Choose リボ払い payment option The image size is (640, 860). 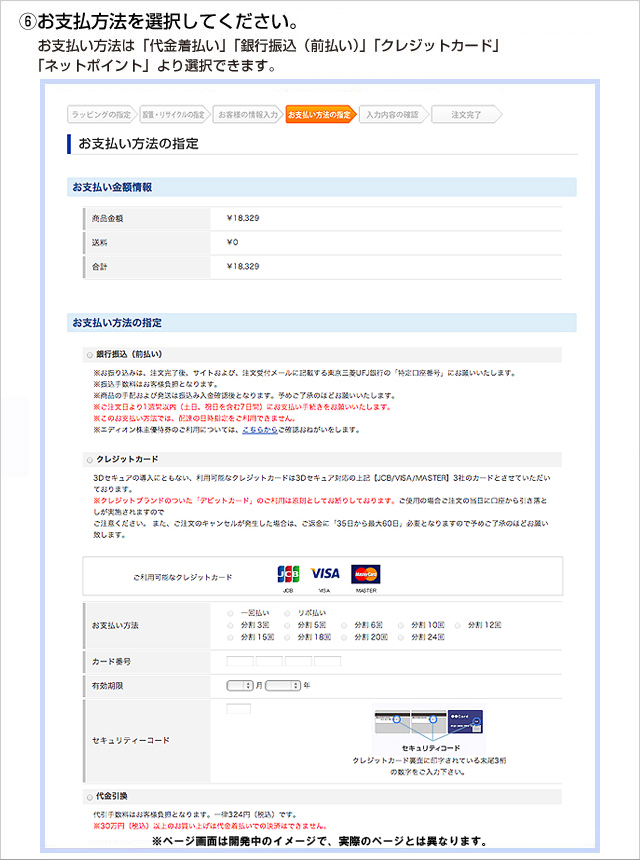click(x=287, y=613)
